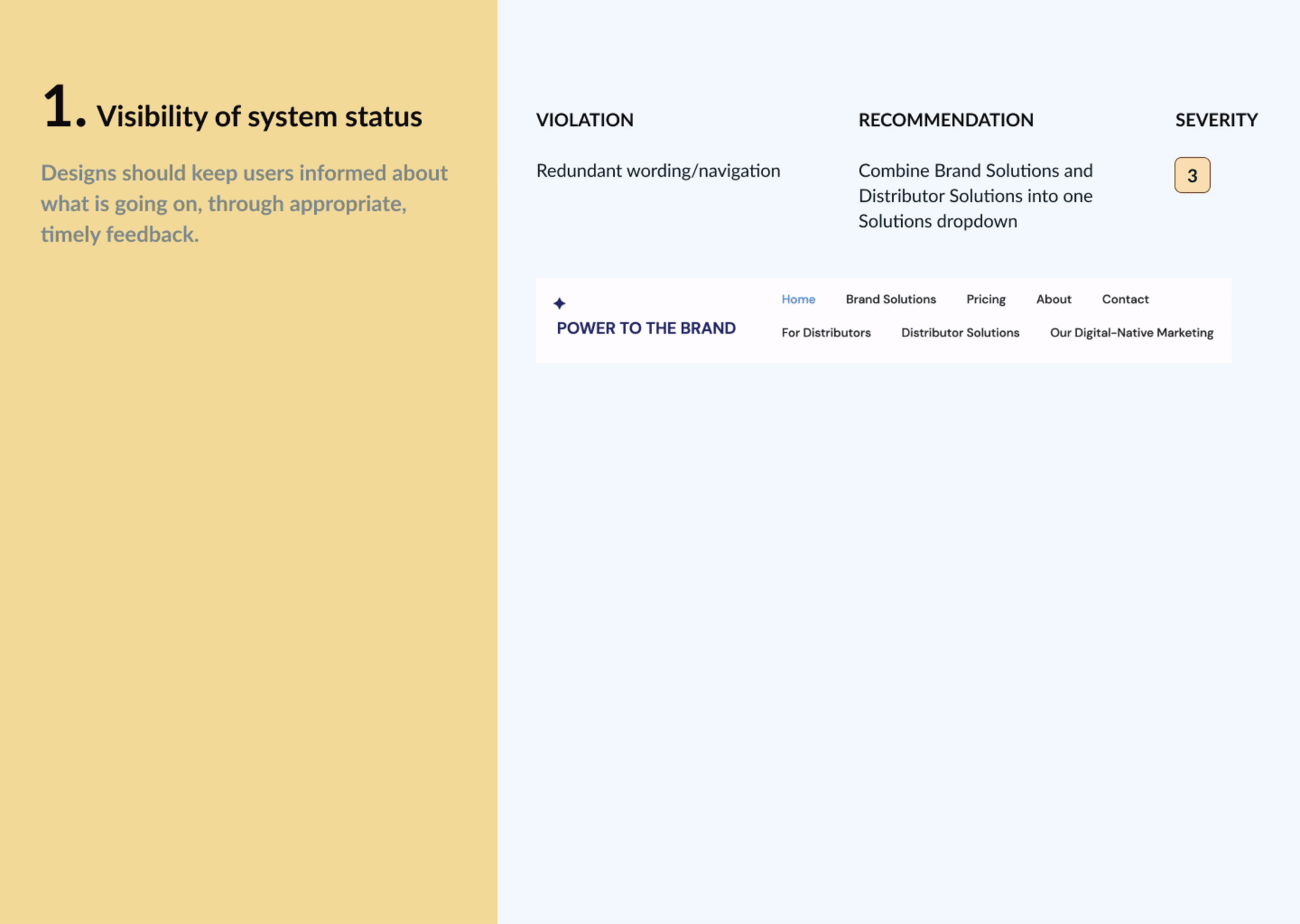This screenshot has width=1300, height=924.
Task: Click For Distributors in navigation
Action: 825,332
